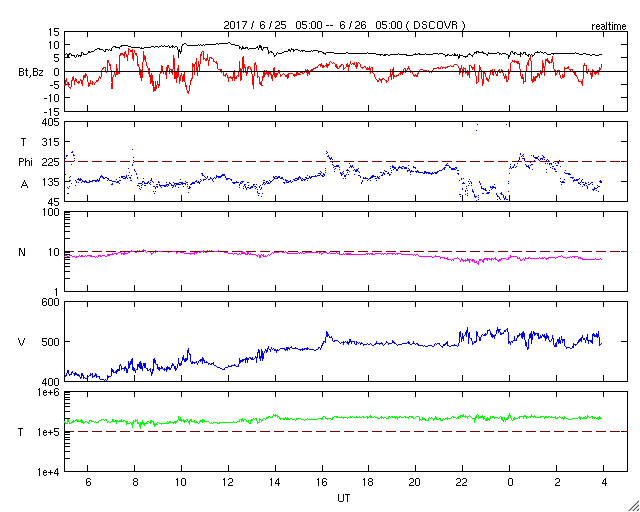The width and height of the screenshot is (640, 512).
Task: Click the '8' hour label on the UT axis
Action: (135, 483)
